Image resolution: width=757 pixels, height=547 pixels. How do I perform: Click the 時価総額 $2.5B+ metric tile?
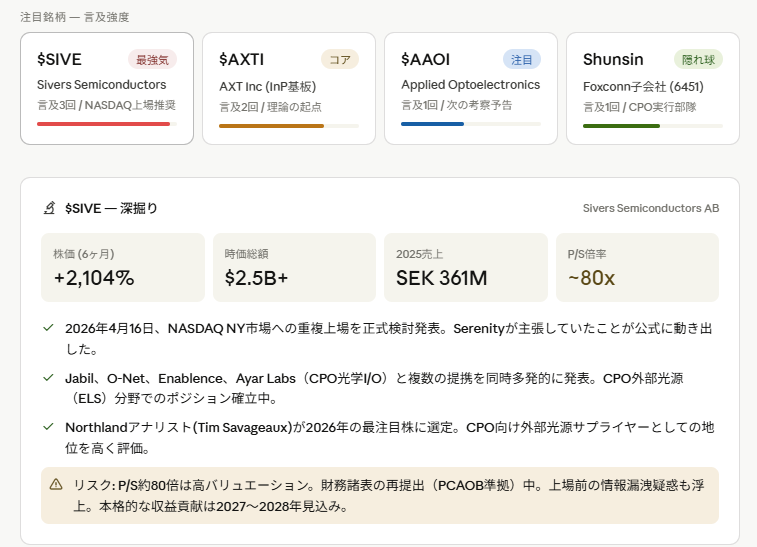294,267
